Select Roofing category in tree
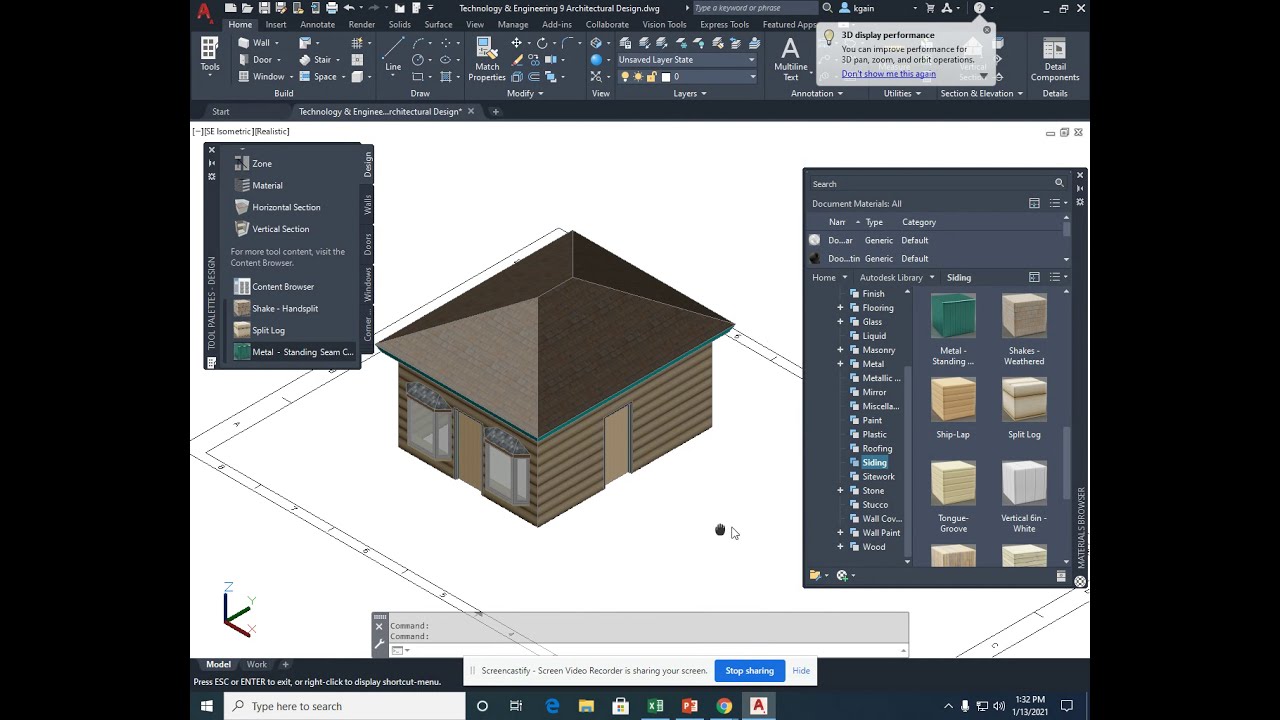Image resolution: width=1280 pixels, height=720 pixels. [877, 449]
